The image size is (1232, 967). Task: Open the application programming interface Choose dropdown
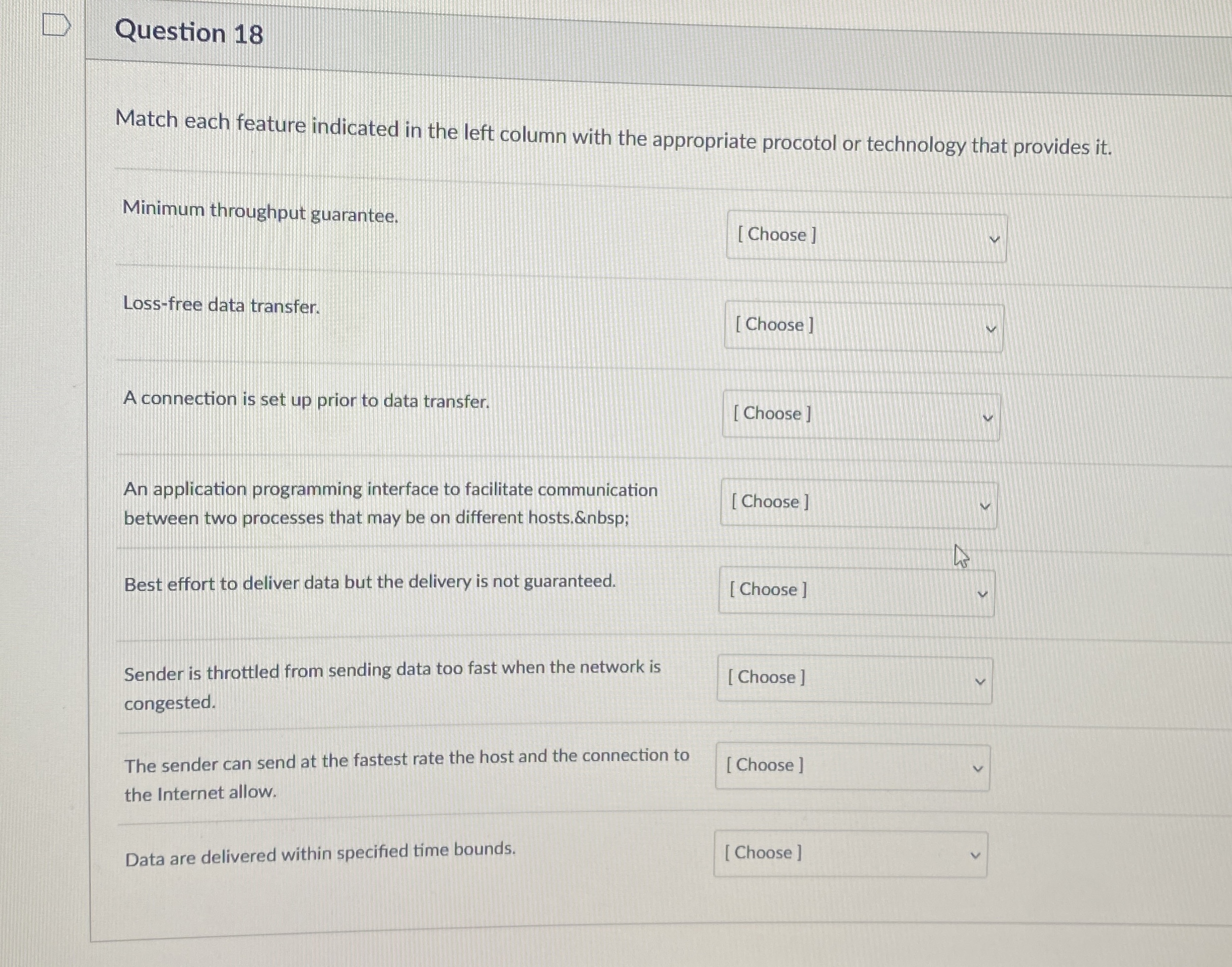coord(857,503)
